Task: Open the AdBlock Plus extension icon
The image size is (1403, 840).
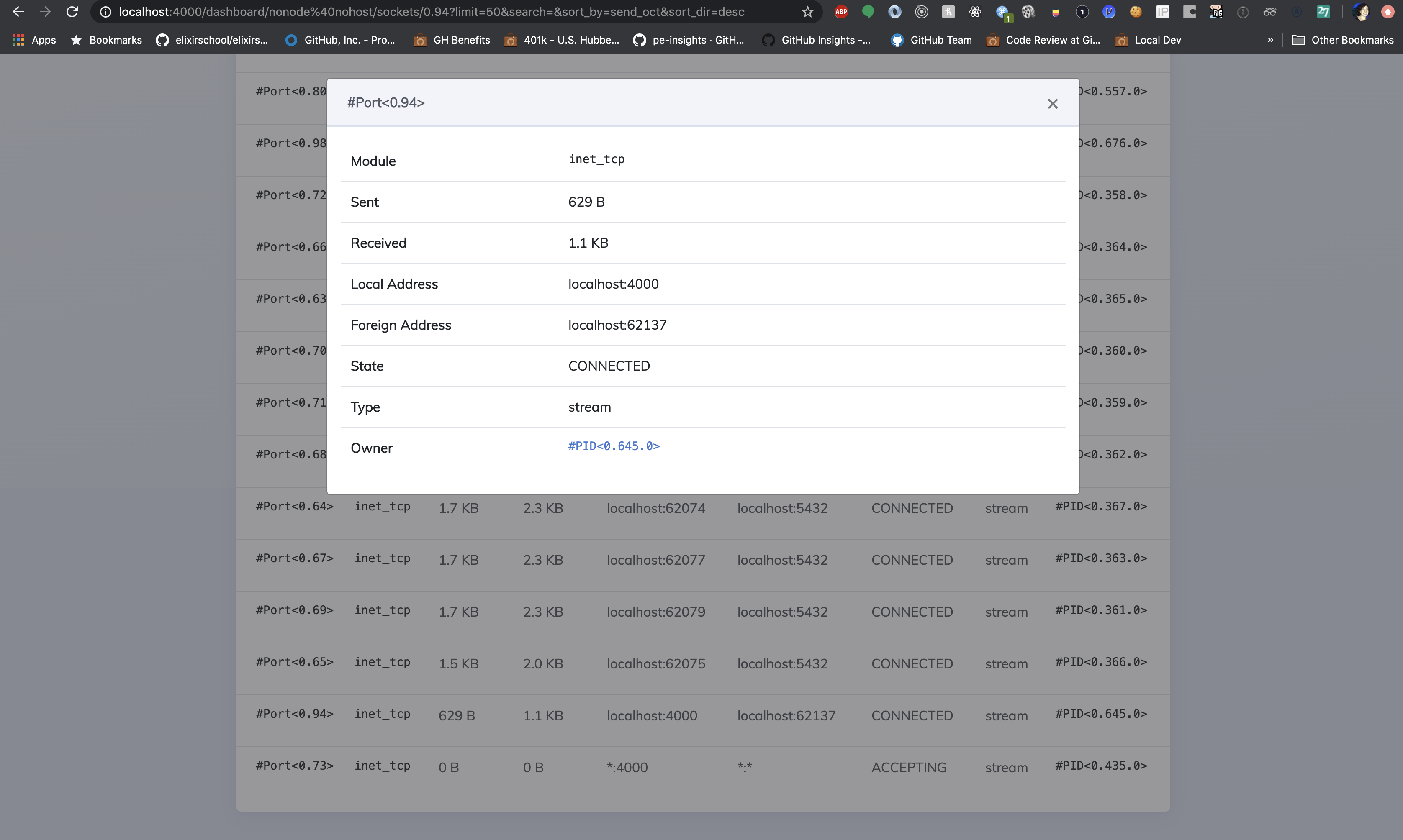Action: (x=841, y=12)
